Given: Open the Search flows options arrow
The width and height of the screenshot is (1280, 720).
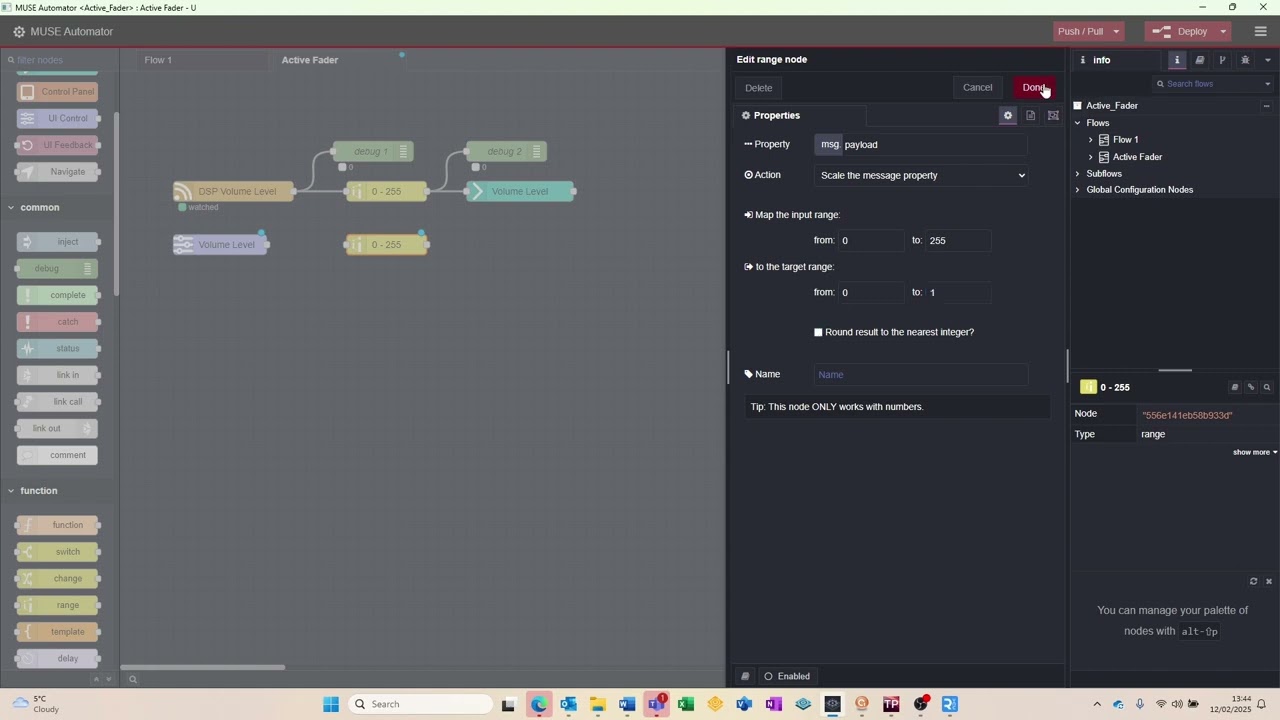Looking at the screenshot, I should (1268, 84).
